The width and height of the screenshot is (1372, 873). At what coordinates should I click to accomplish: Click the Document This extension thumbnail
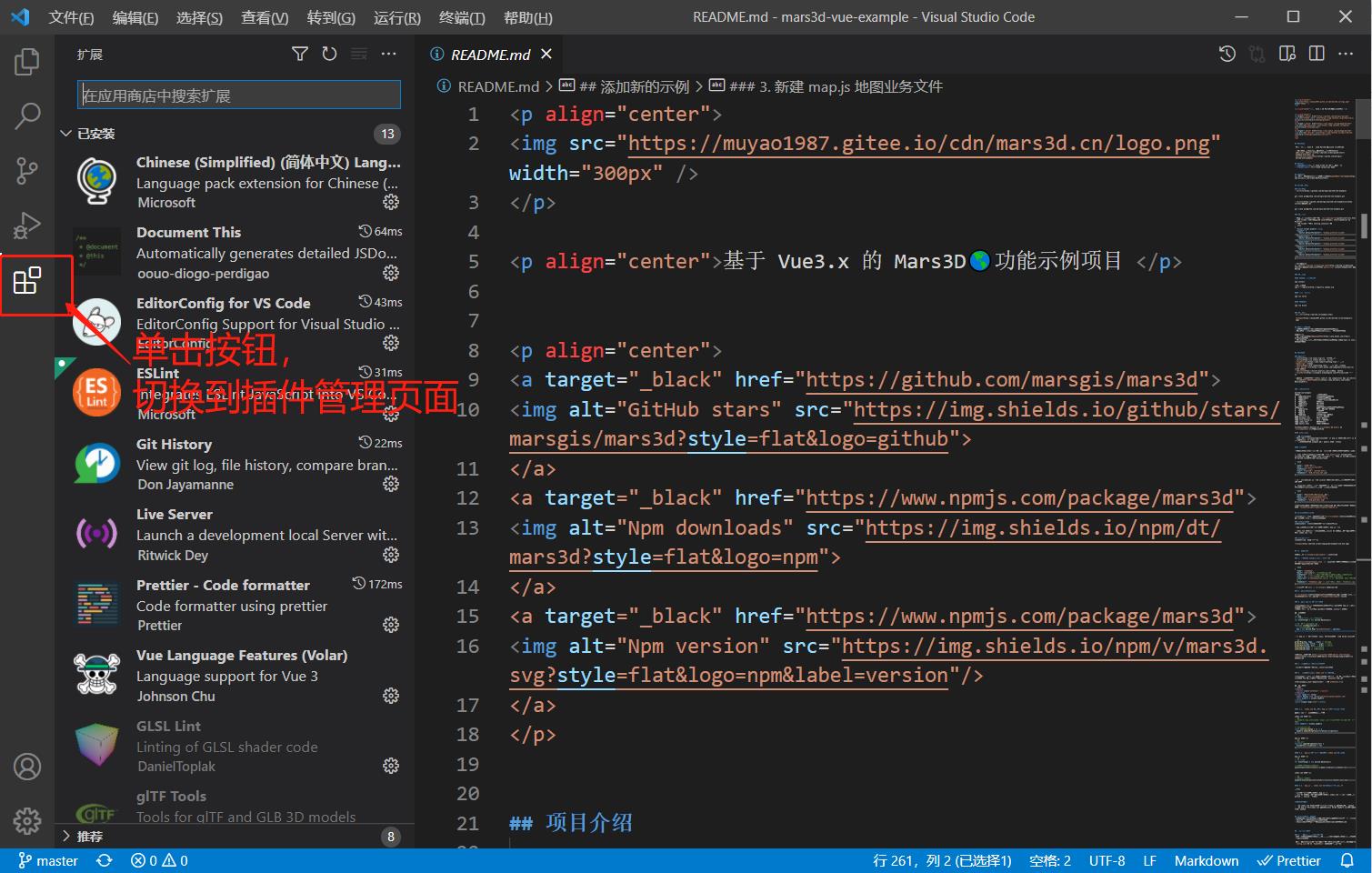(97, 251)
